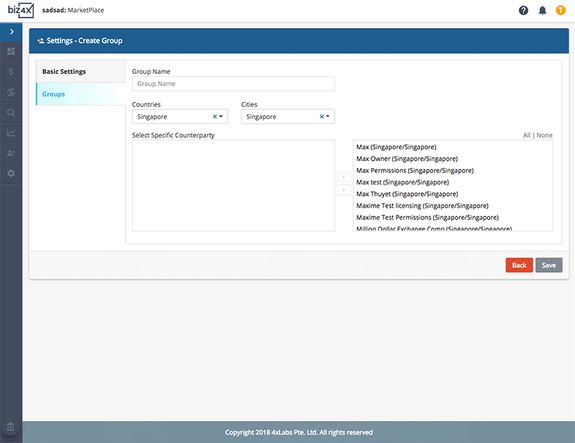Open the settings gear icon in the sidebar

click(x=11, y=173)
